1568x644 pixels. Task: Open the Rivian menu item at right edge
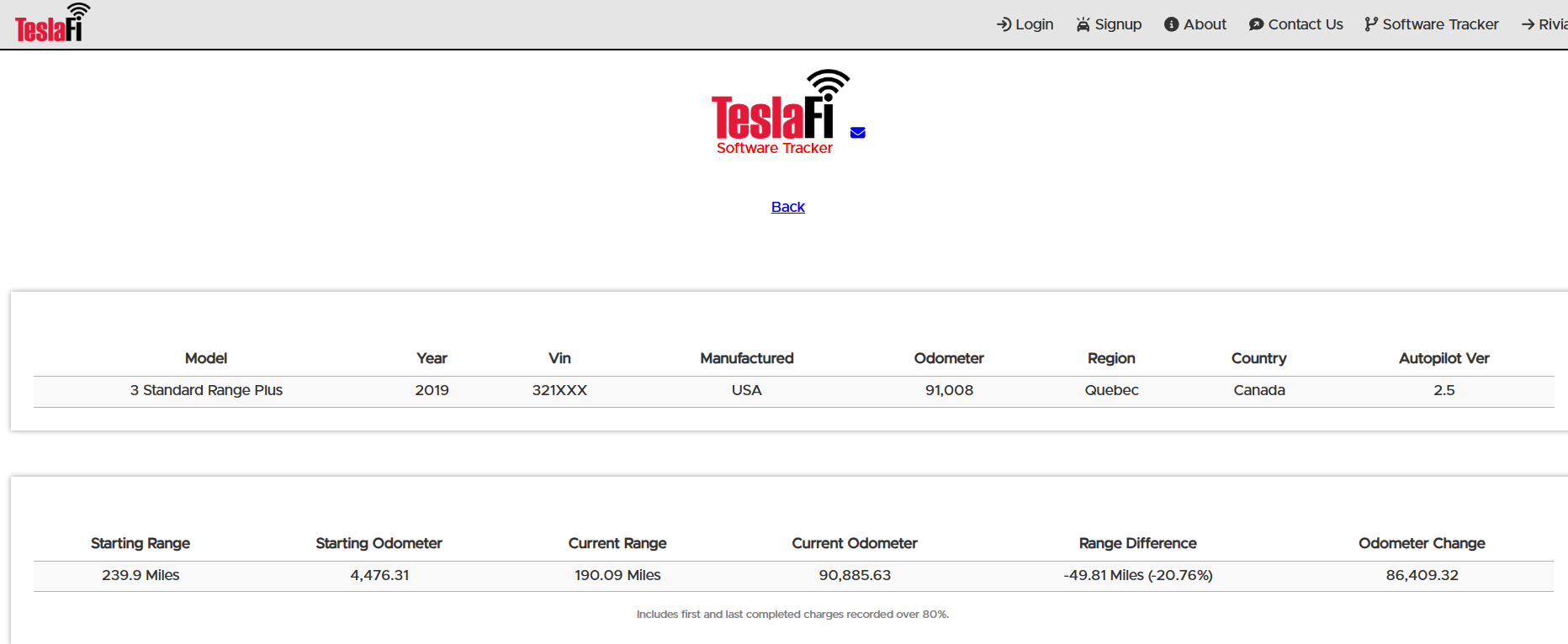pyautogui.click(x=1544, y=24)
